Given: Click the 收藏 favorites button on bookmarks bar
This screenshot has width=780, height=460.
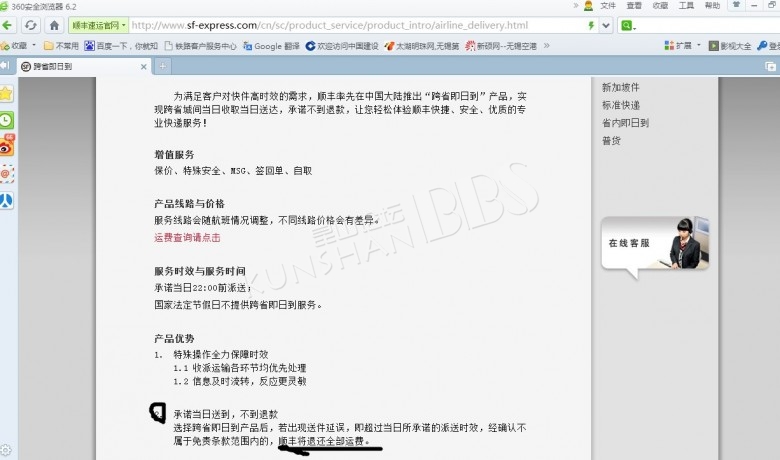Looking at the screenshot, I should click(x=14, y=46).
